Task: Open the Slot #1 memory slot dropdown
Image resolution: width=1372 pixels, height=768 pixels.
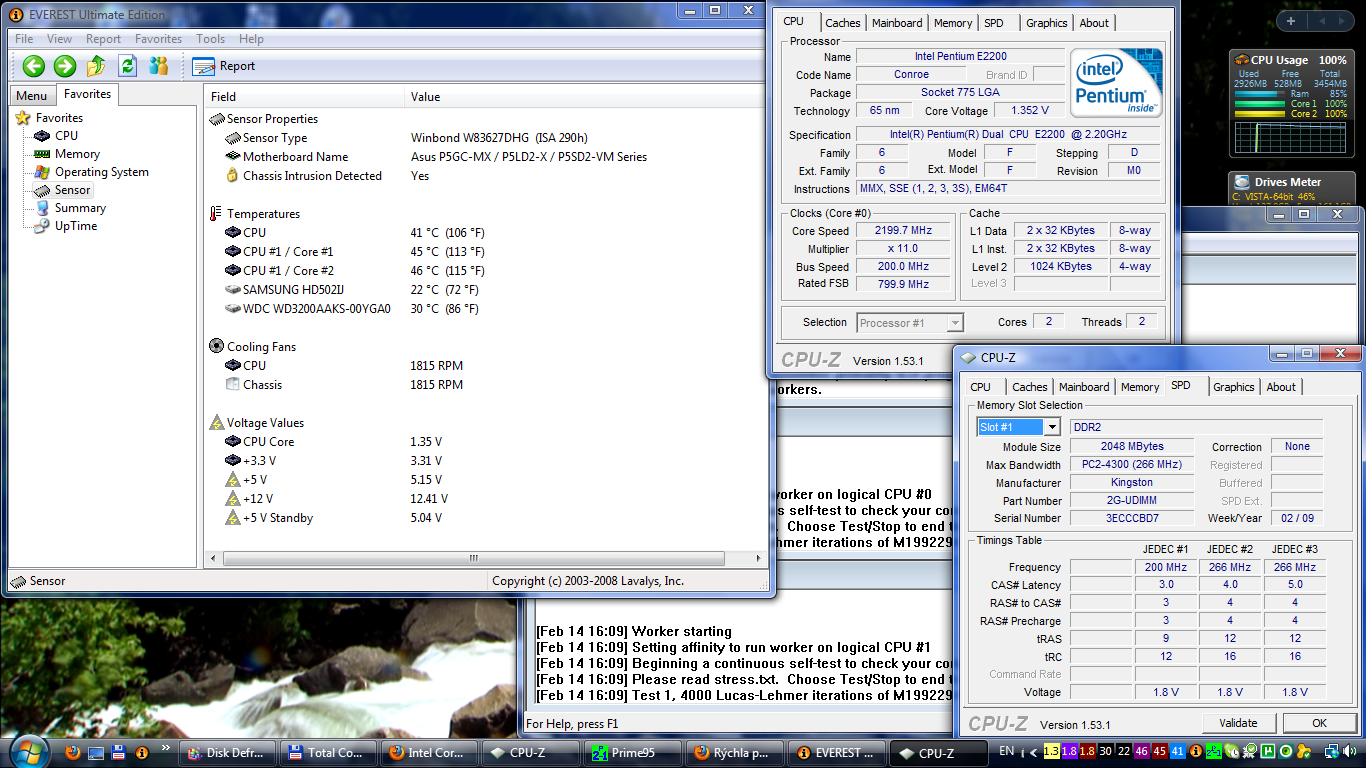Action: (1051, 427)
